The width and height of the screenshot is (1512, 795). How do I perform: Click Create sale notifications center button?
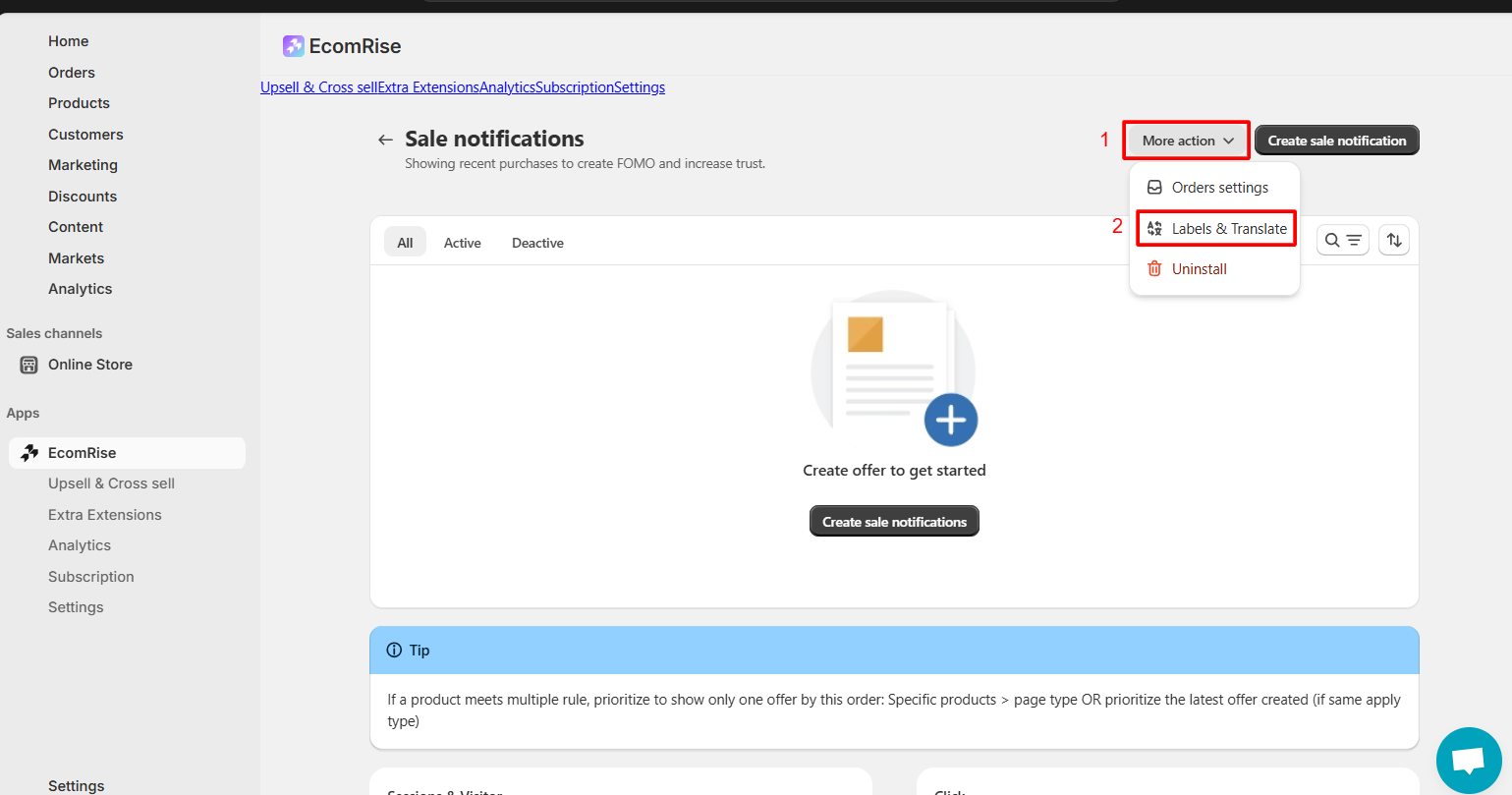click(894, 522)
